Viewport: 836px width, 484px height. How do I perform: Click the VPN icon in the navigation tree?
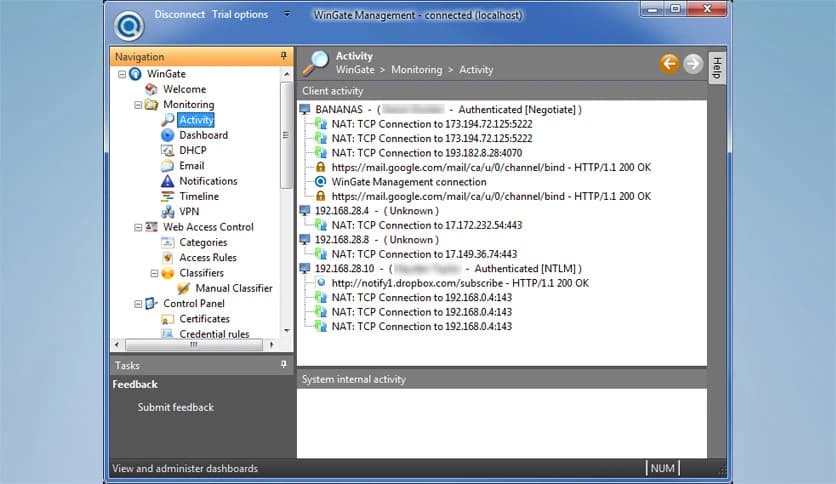pyautogui.click(x=167, y=212)
